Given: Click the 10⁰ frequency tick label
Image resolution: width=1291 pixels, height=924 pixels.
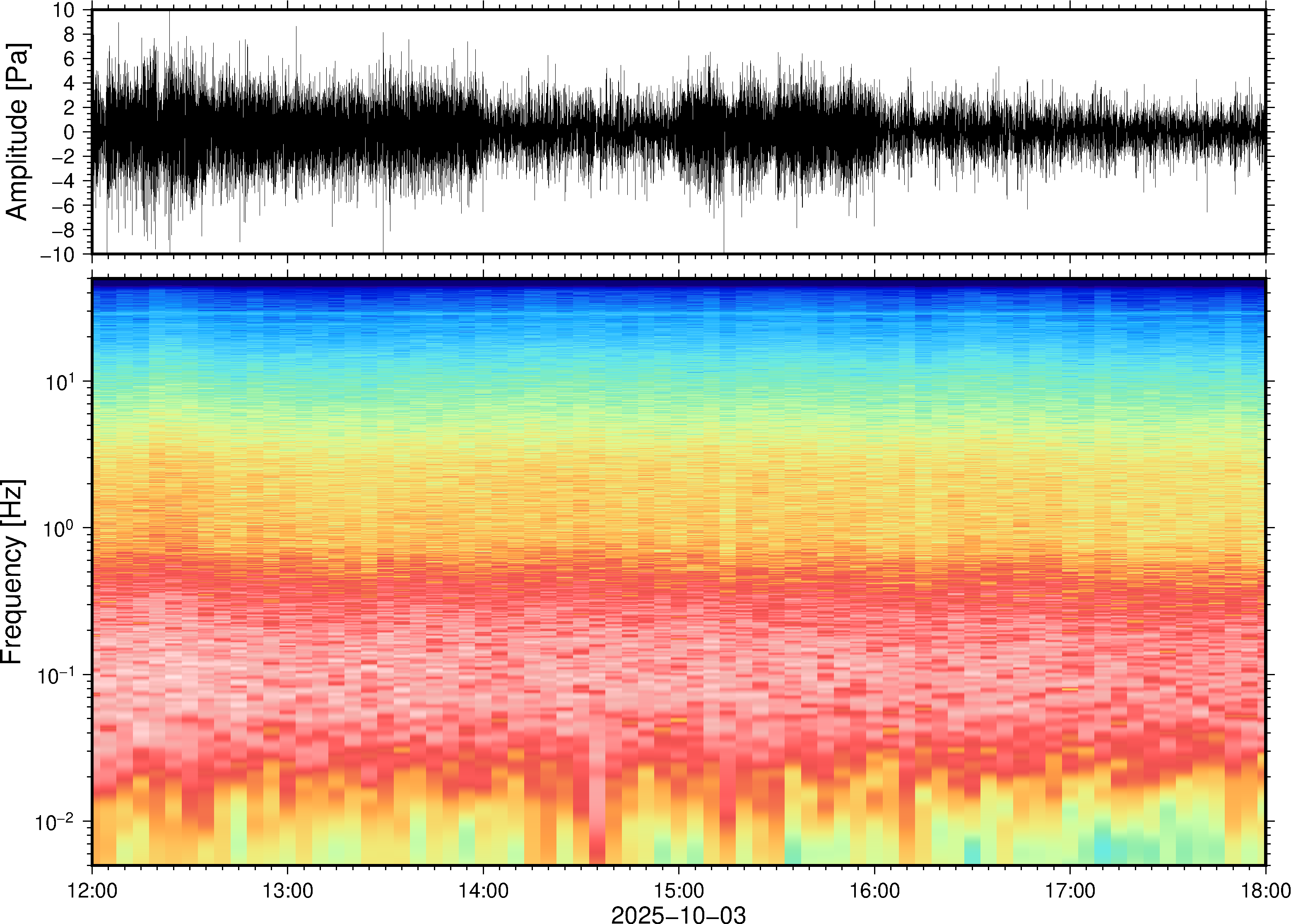Looking at the screenshot, I should click(x=59, y=528).
